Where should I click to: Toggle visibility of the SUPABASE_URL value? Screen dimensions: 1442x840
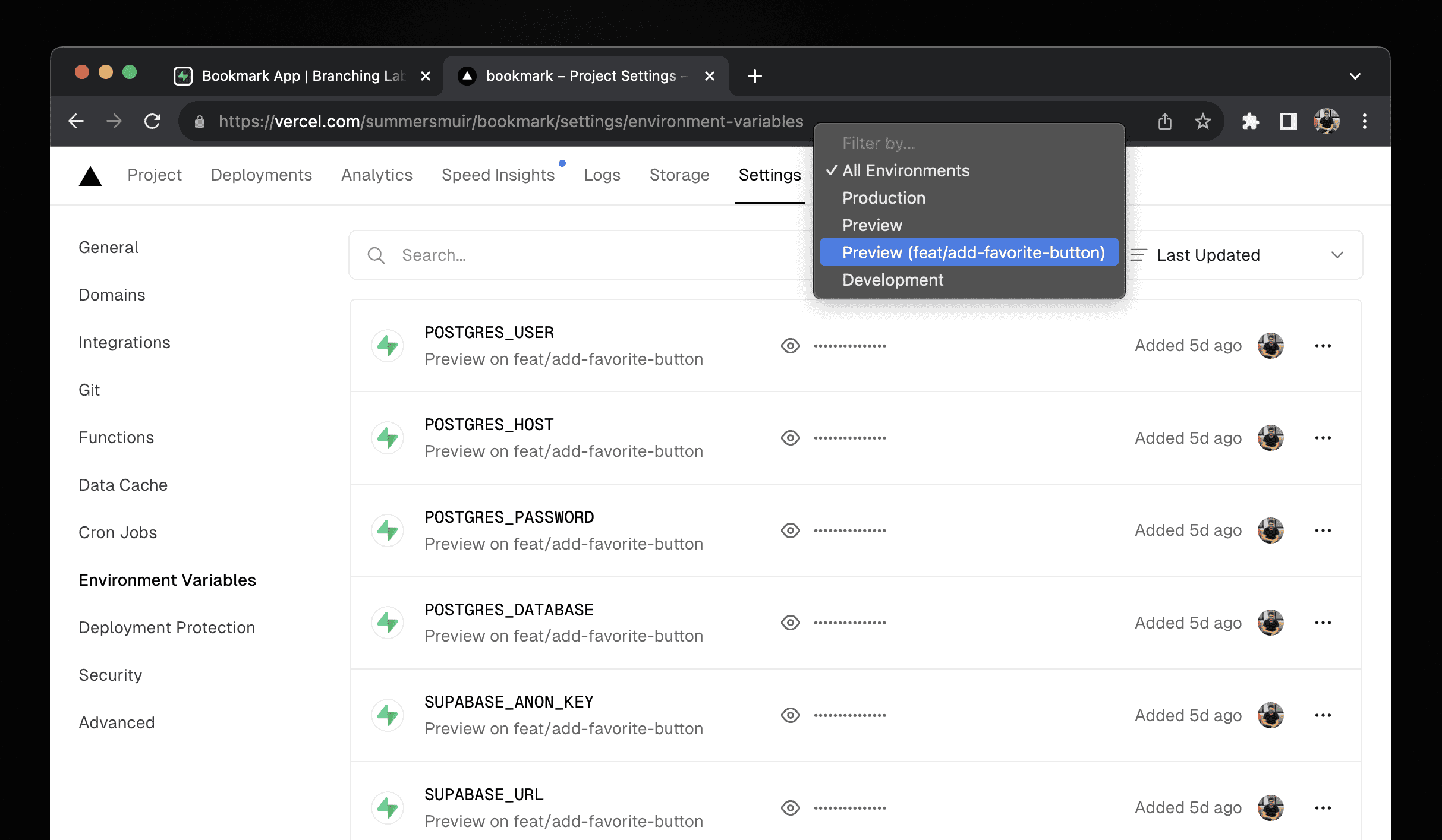pyautogui.click(x=791, y=808)
